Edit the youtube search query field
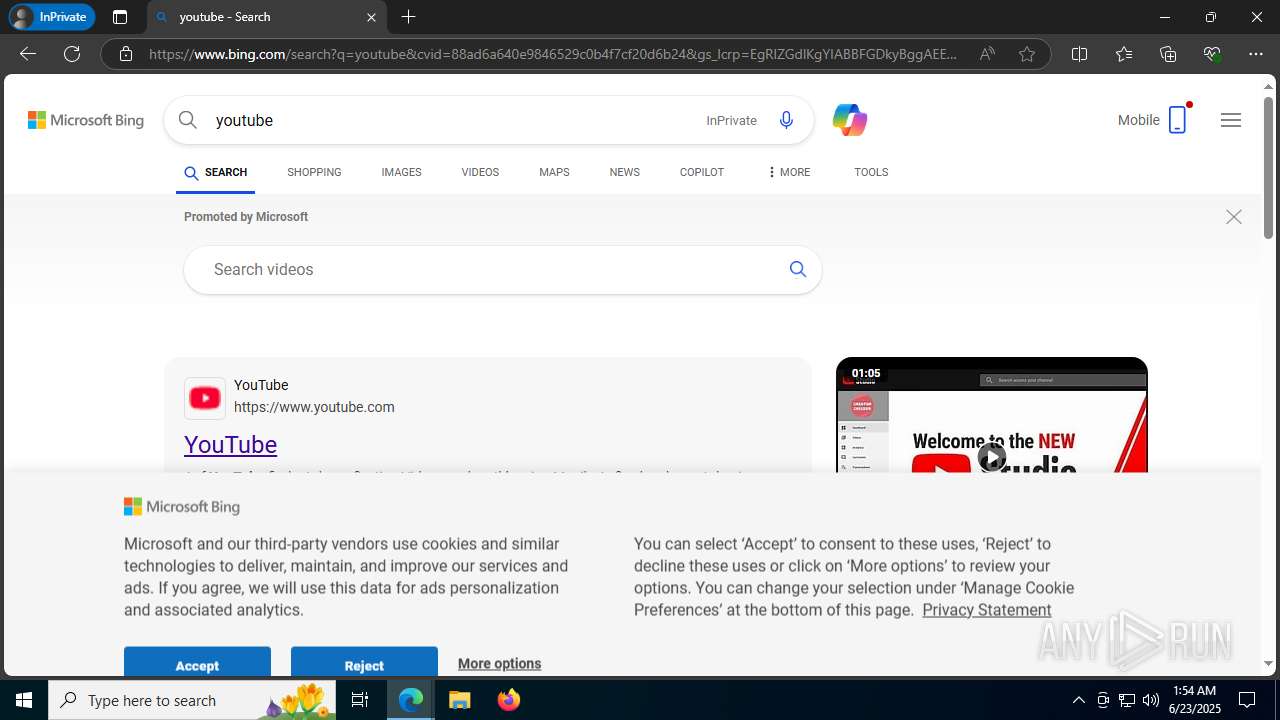Image resolution: width=1280 pixels, height=720 pixels. click(x=450, y=120)
